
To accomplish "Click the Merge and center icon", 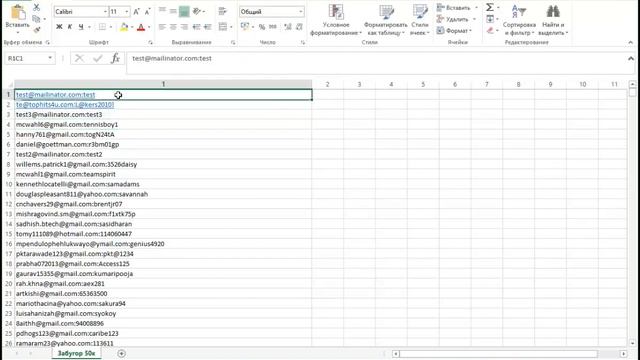I will [222, 27].
